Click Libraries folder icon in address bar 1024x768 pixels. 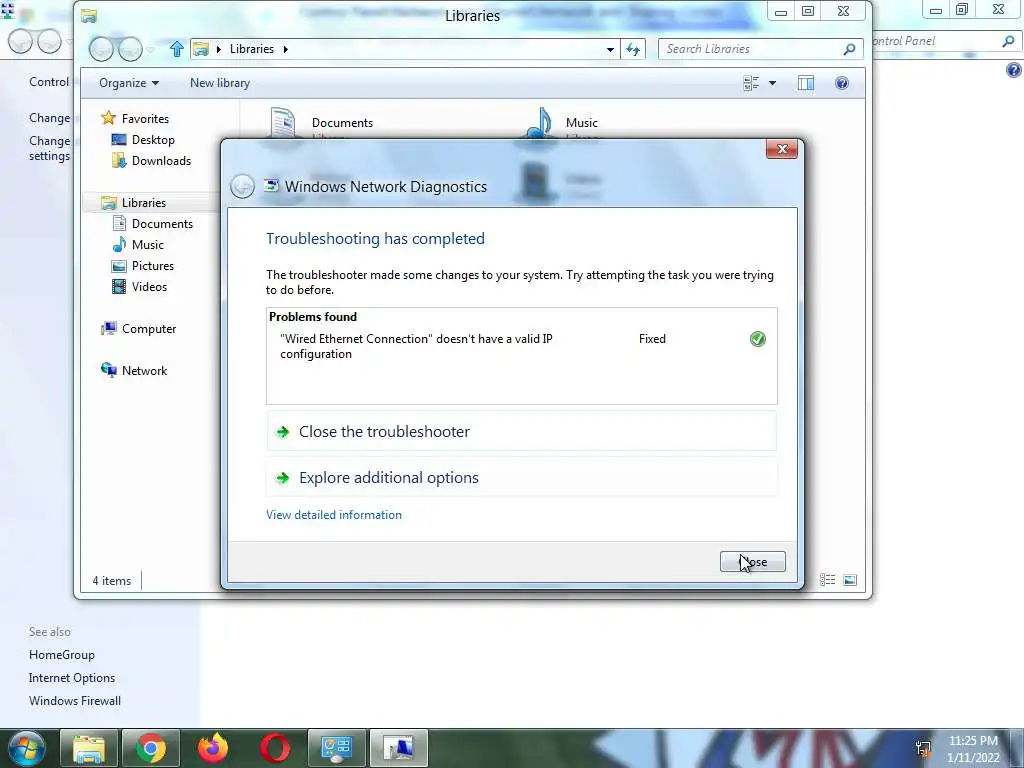[201, 49]
